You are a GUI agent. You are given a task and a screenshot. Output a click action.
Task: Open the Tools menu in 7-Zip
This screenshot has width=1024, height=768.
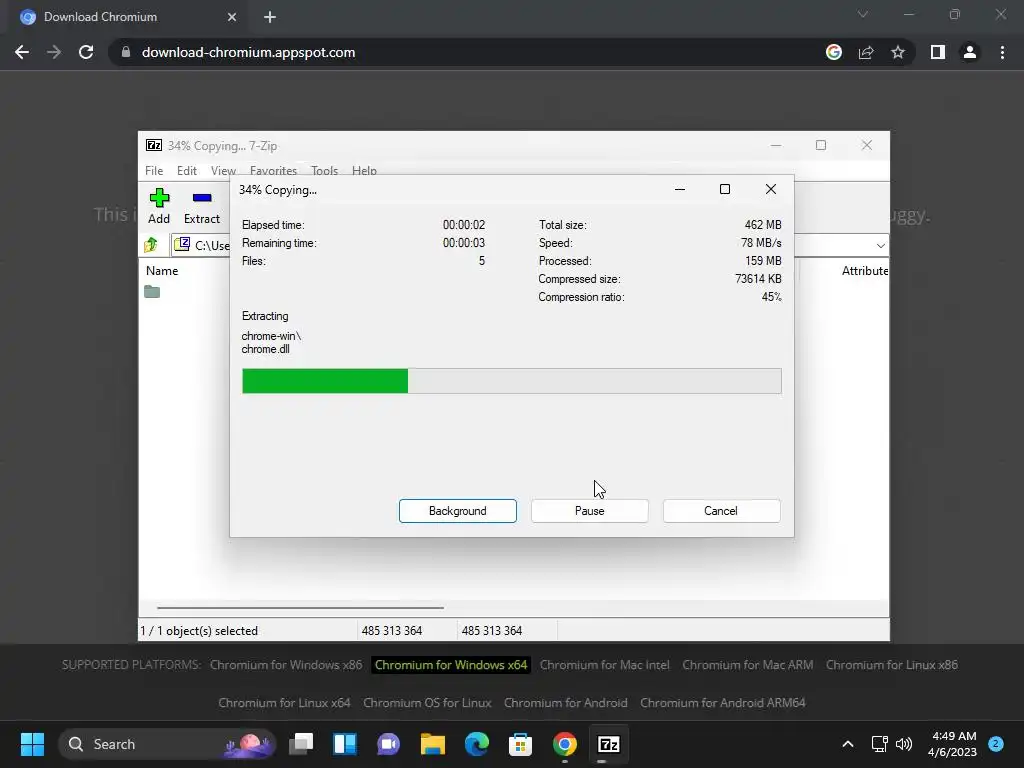(325, 170)
